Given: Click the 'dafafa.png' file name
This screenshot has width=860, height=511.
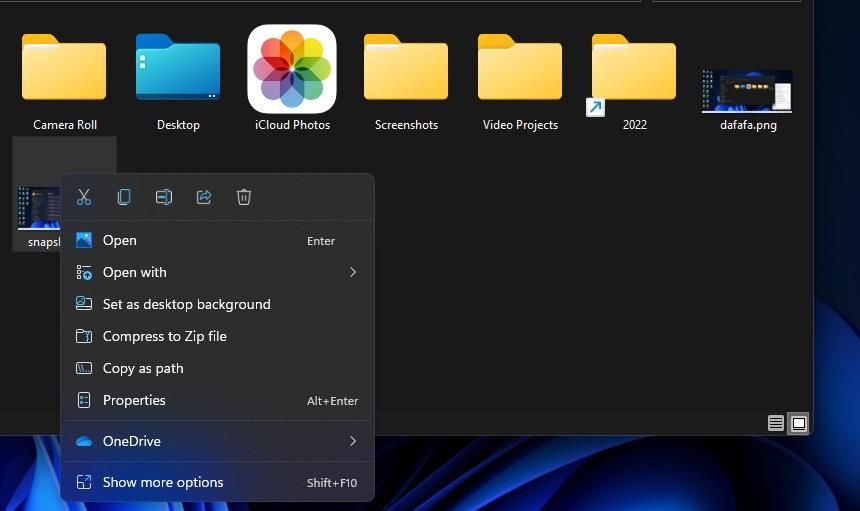Looking at the screenshot, I should click(x=748, y=126).
